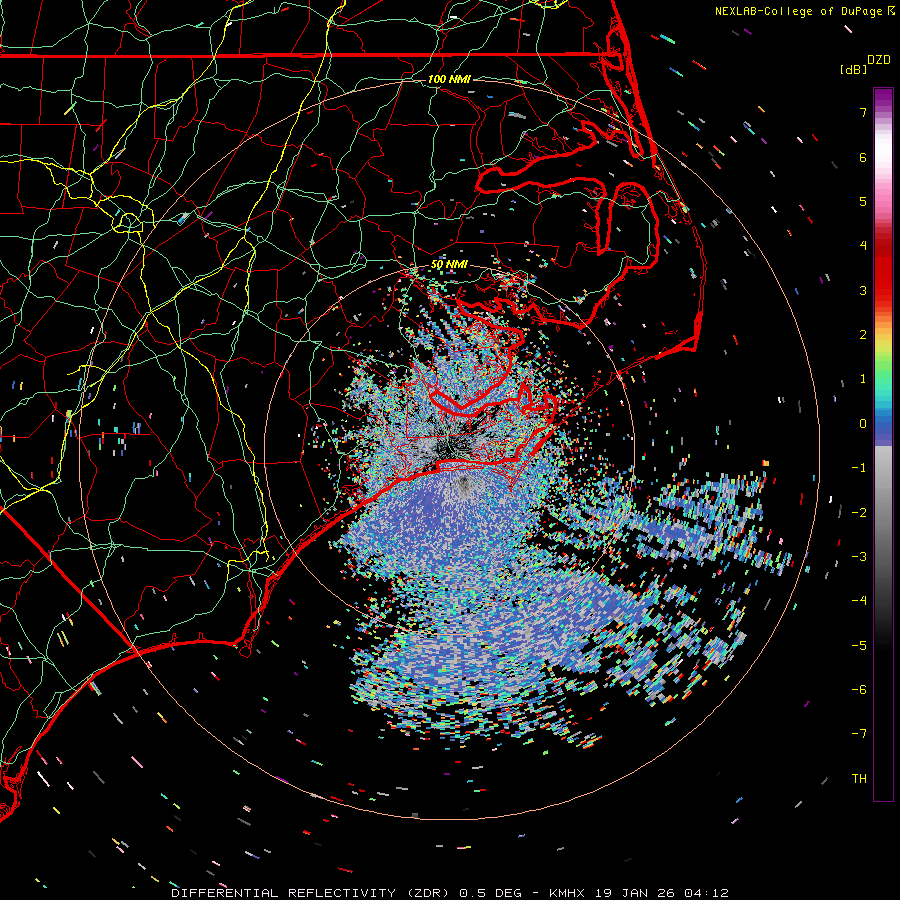900x900 pixels.
Task: Click the KMHX station identifier
Action: (567, 893)
